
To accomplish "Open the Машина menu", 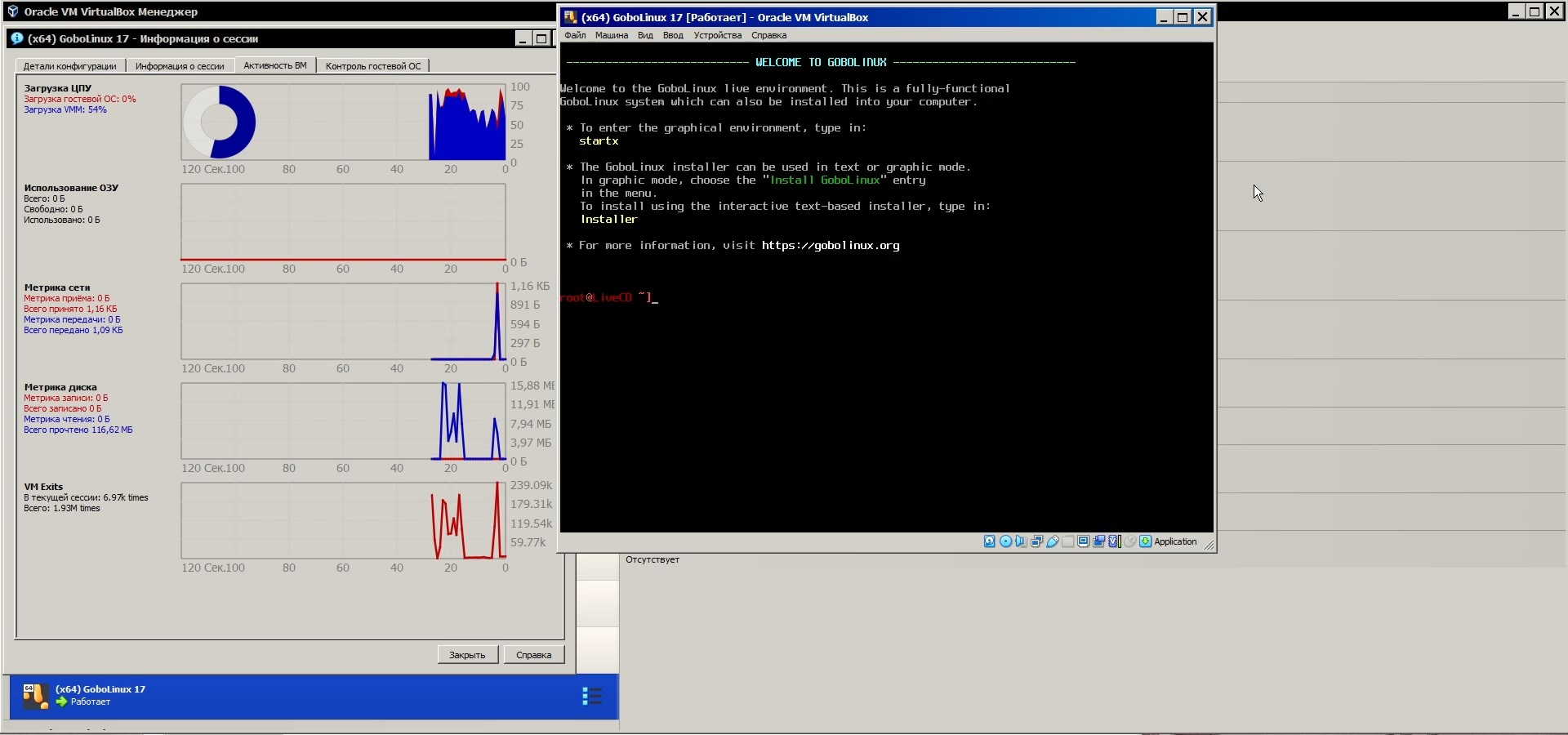I will [611, 35].
